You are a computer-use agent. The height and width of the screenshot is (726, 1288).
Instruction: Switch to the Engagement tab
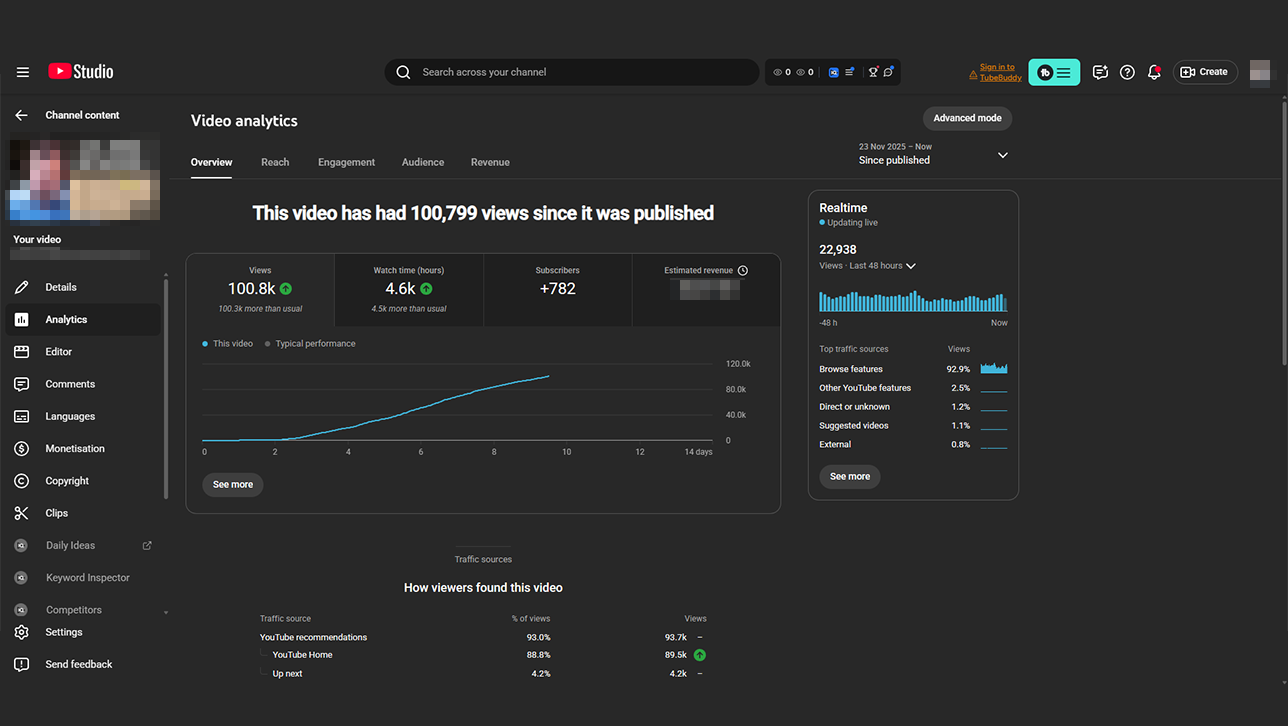346,162
